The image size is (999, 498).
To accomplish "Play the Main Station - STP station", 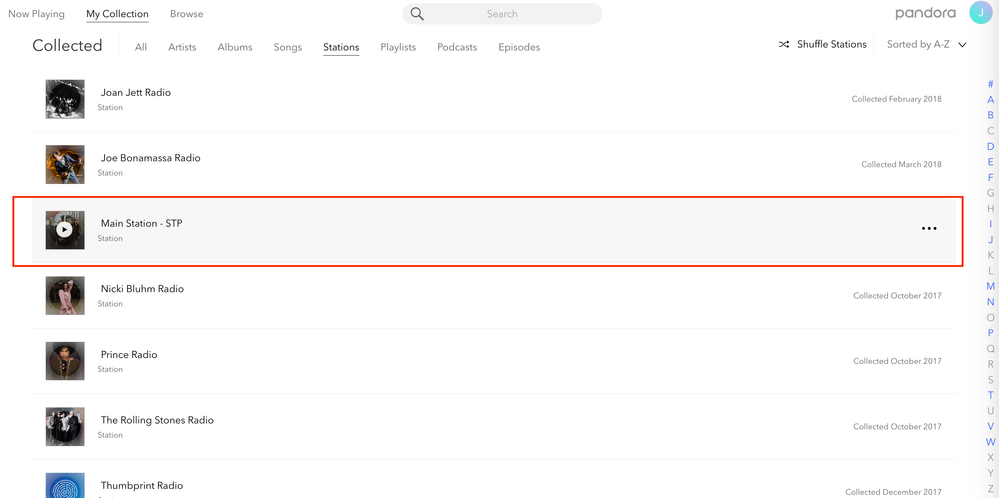I will click(x=65, y=230).
